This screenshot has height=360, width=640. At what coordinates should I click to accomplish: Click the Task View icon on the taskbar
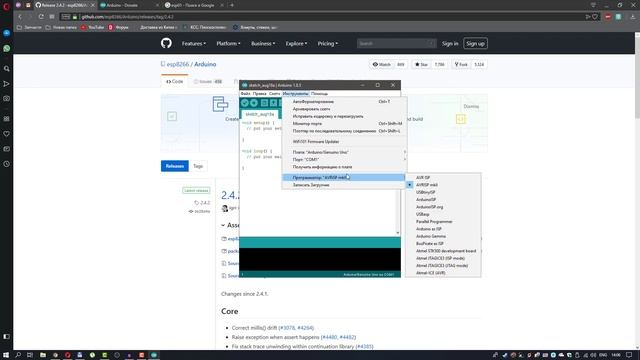coord(30,355)
